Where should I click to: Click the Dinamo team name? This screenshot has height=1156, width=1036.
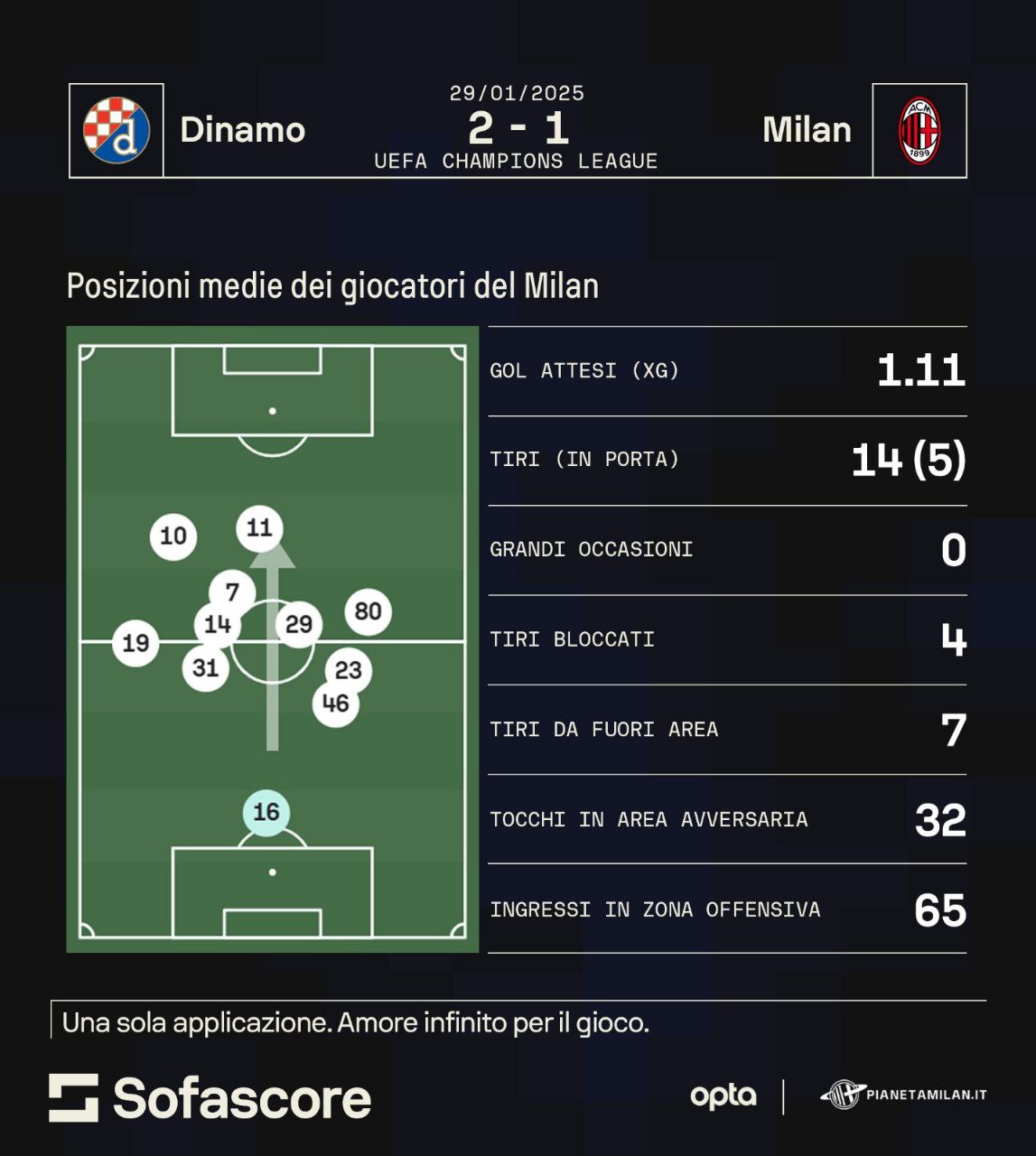tap(243, 130)
